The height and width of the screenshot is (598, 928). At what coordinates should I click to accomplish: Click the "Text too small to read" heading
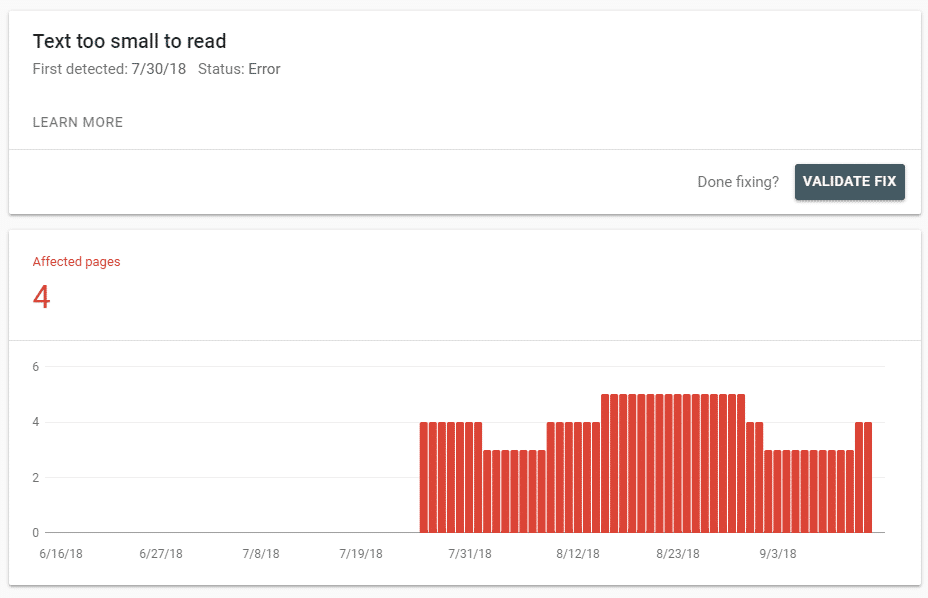pyautogui.click(x=130, y=41)
